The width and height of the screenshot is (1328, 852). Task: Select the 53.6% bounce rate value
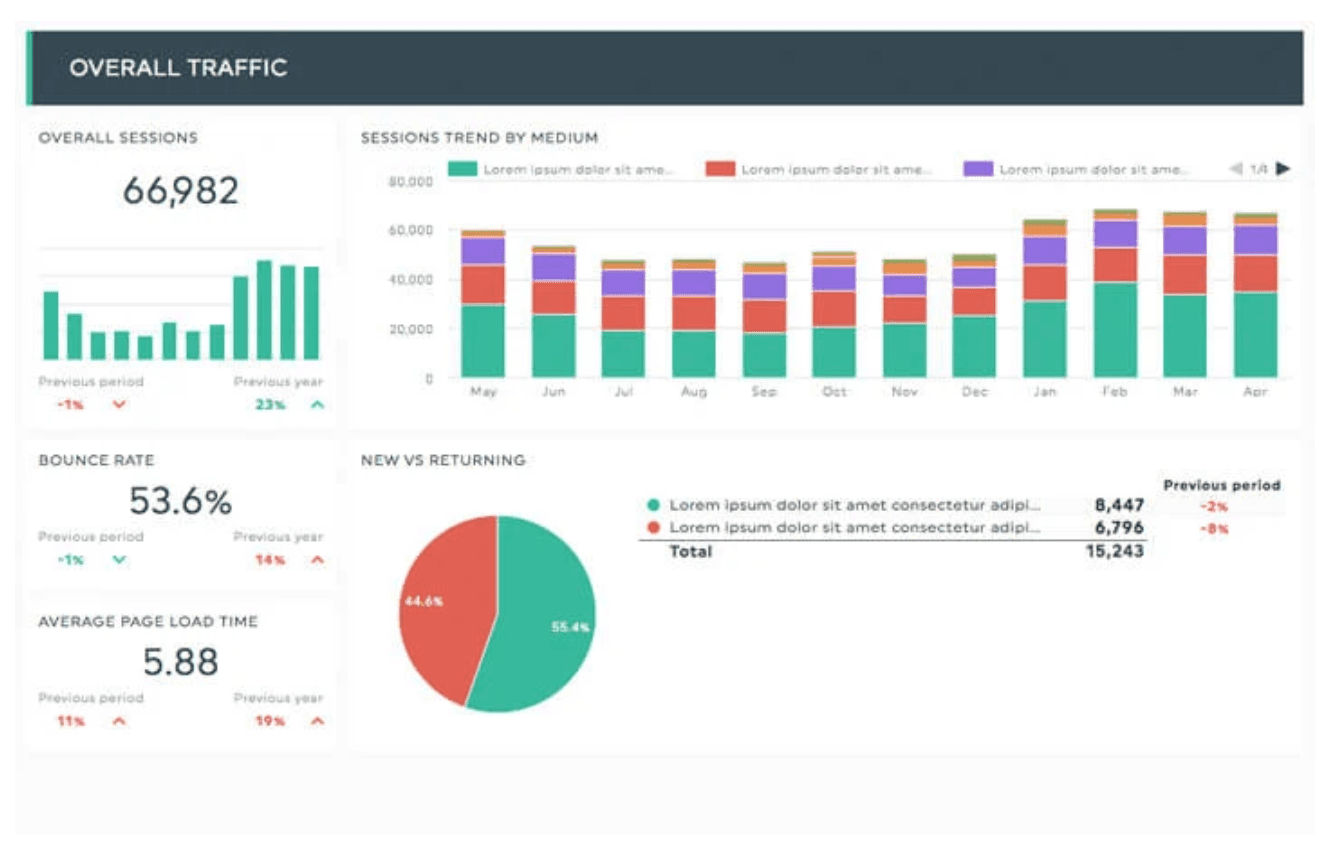tap(181, 500)
